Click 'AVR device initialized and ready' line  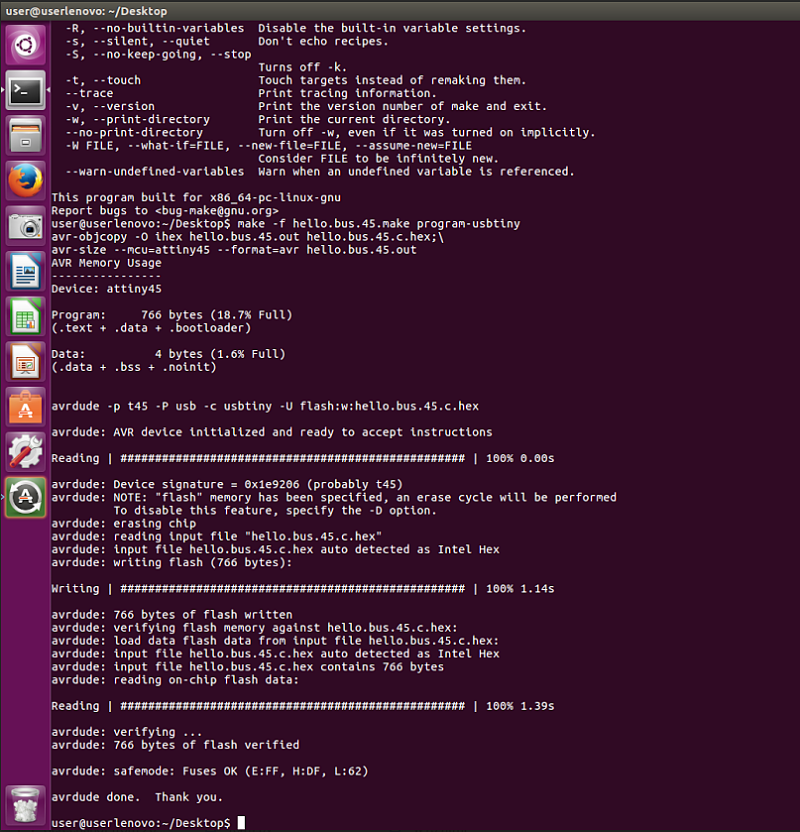[272, 432]
